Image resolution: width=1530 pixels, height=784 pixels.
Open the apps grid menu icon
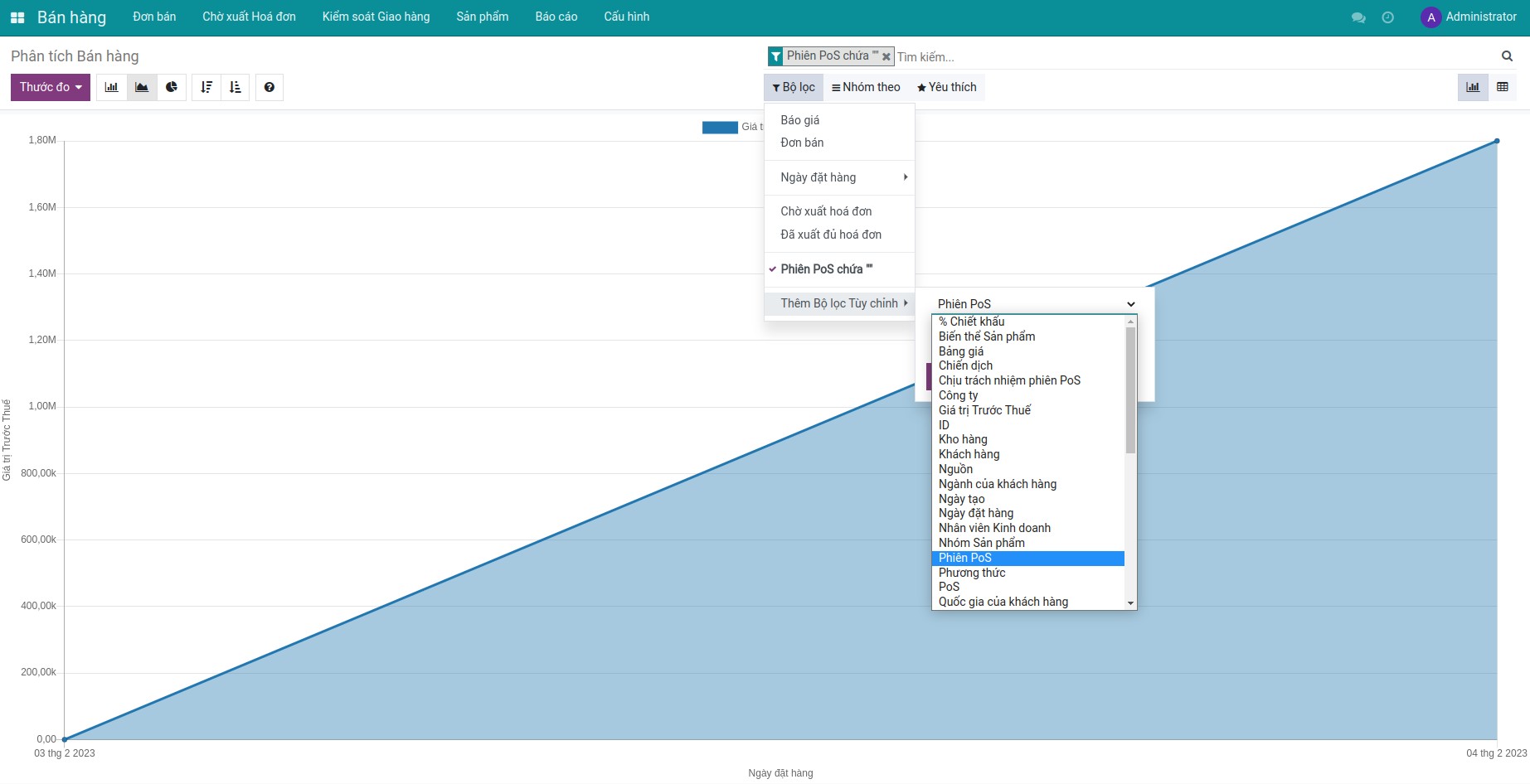(17, 17)
